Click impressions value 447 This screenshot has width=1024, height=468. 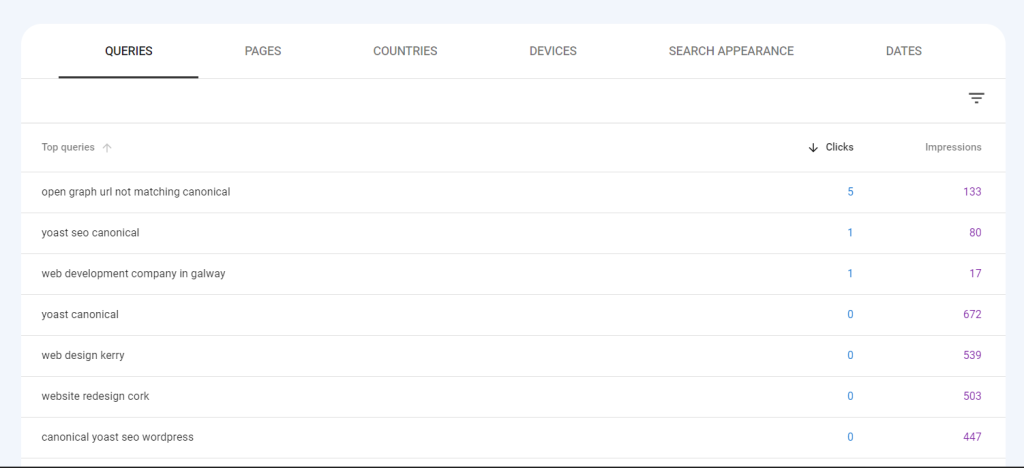pyautogui.click(x=972, y=437)
